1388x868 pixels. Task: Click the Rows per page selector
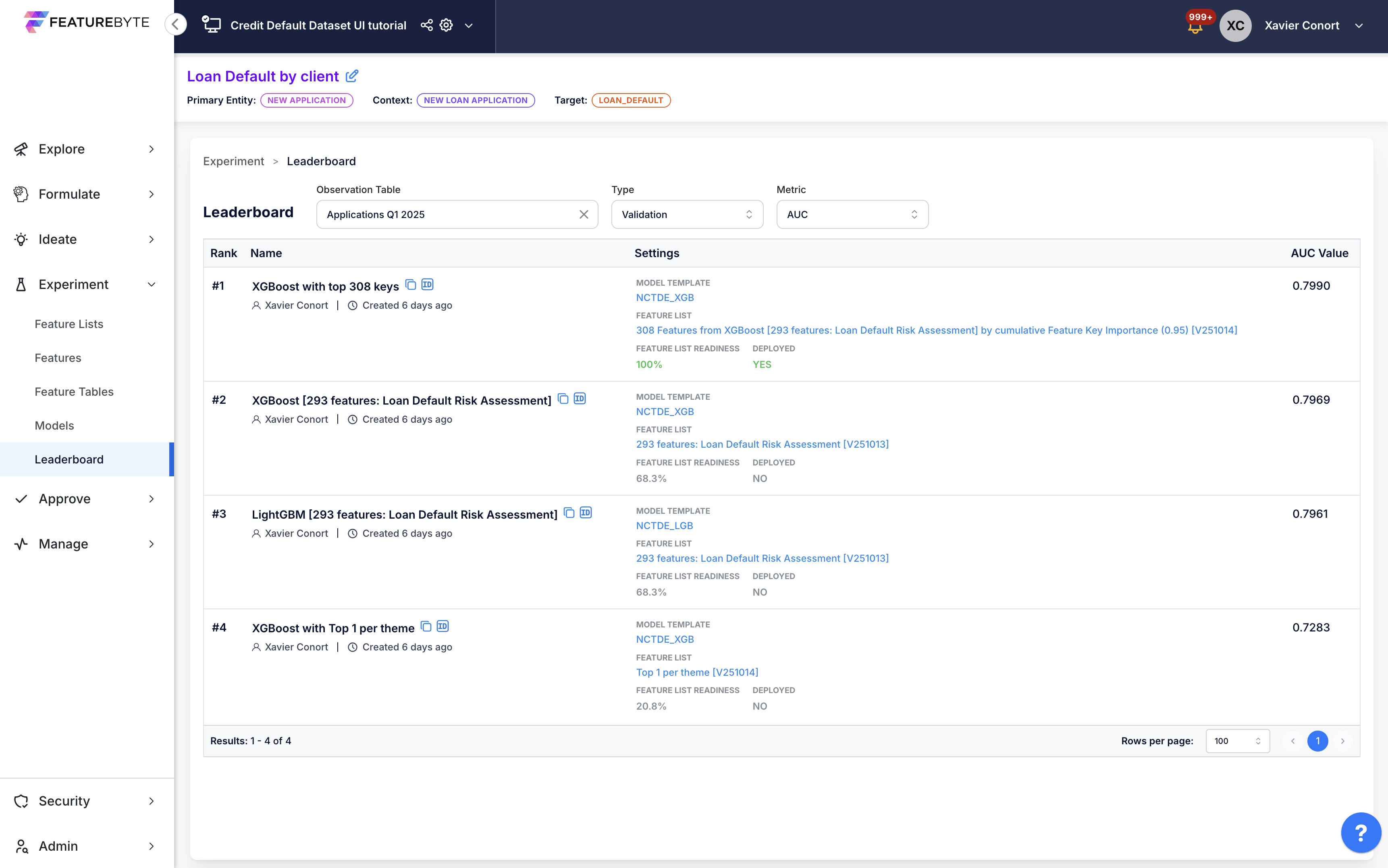1238,741
